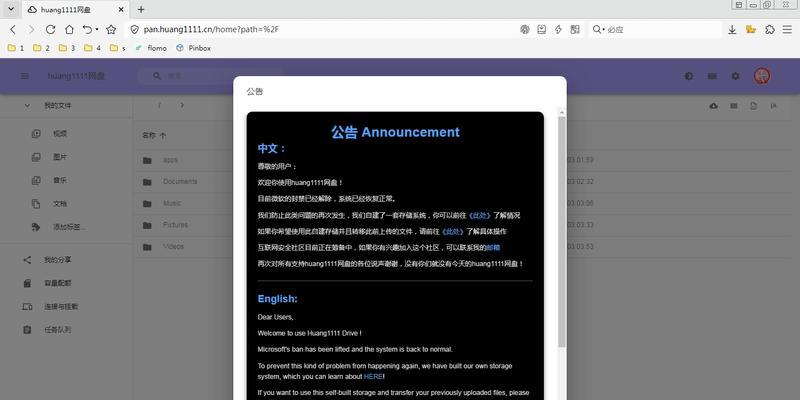Collapse the 我的文件 tree section
Screen dimensions: 800x400
27,106
